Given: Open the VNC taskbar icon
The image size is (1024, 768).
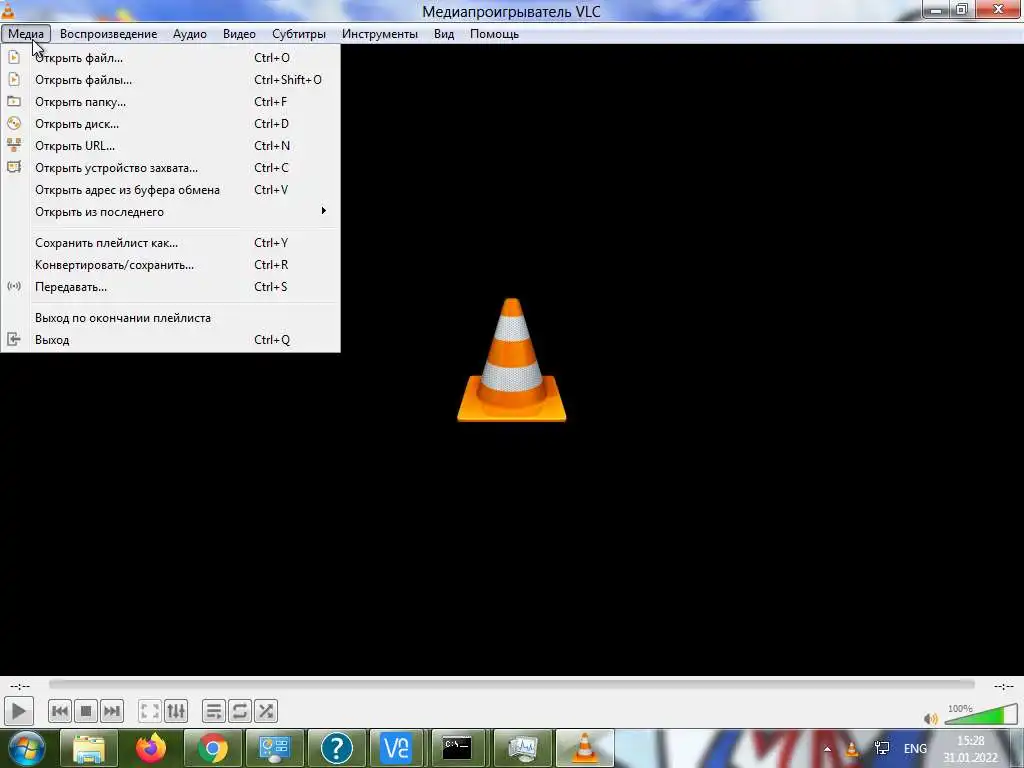Looking at the screenshot, I should coord(396,748).
